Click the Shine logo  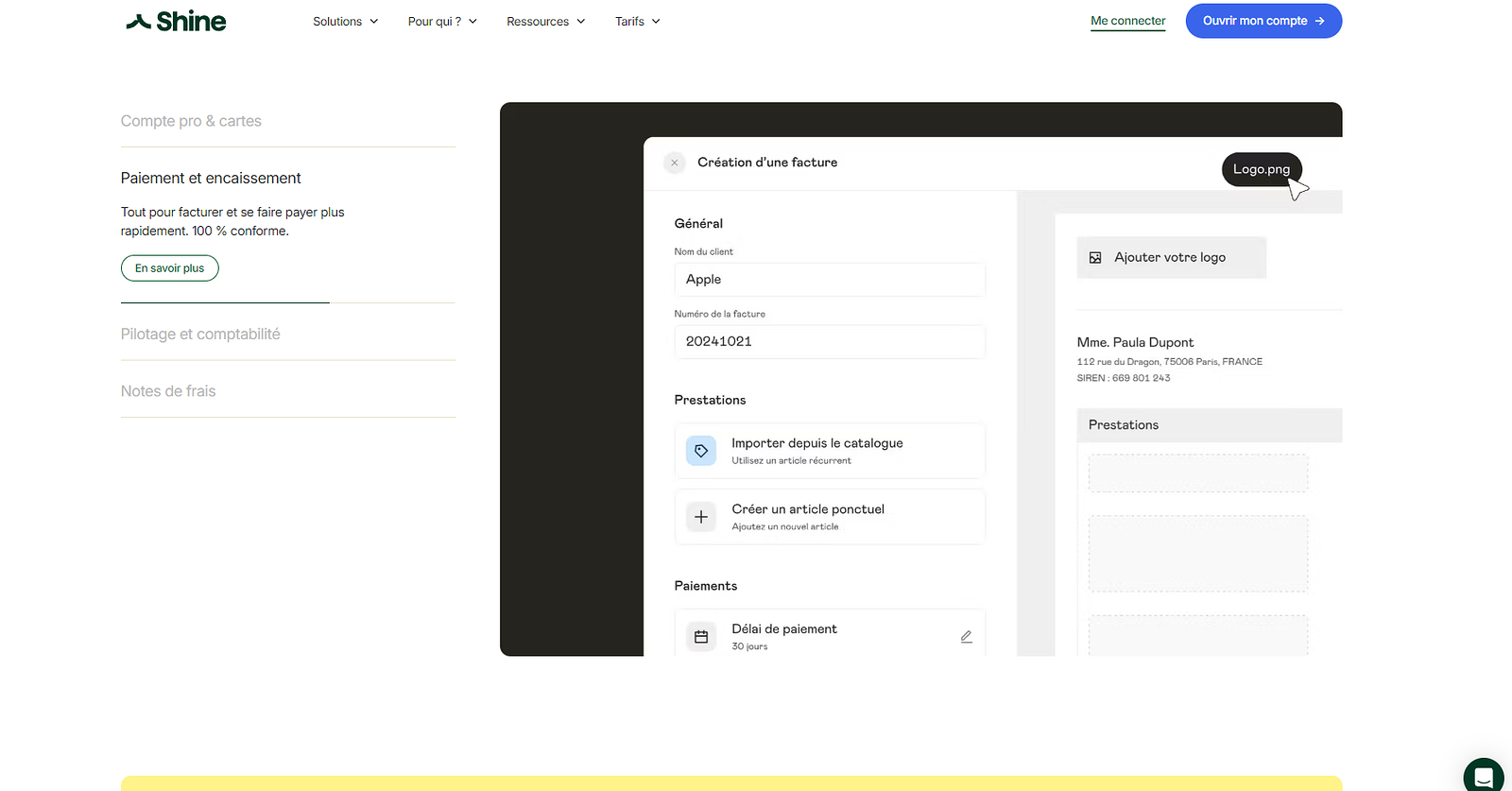click(x=176, y=21)
